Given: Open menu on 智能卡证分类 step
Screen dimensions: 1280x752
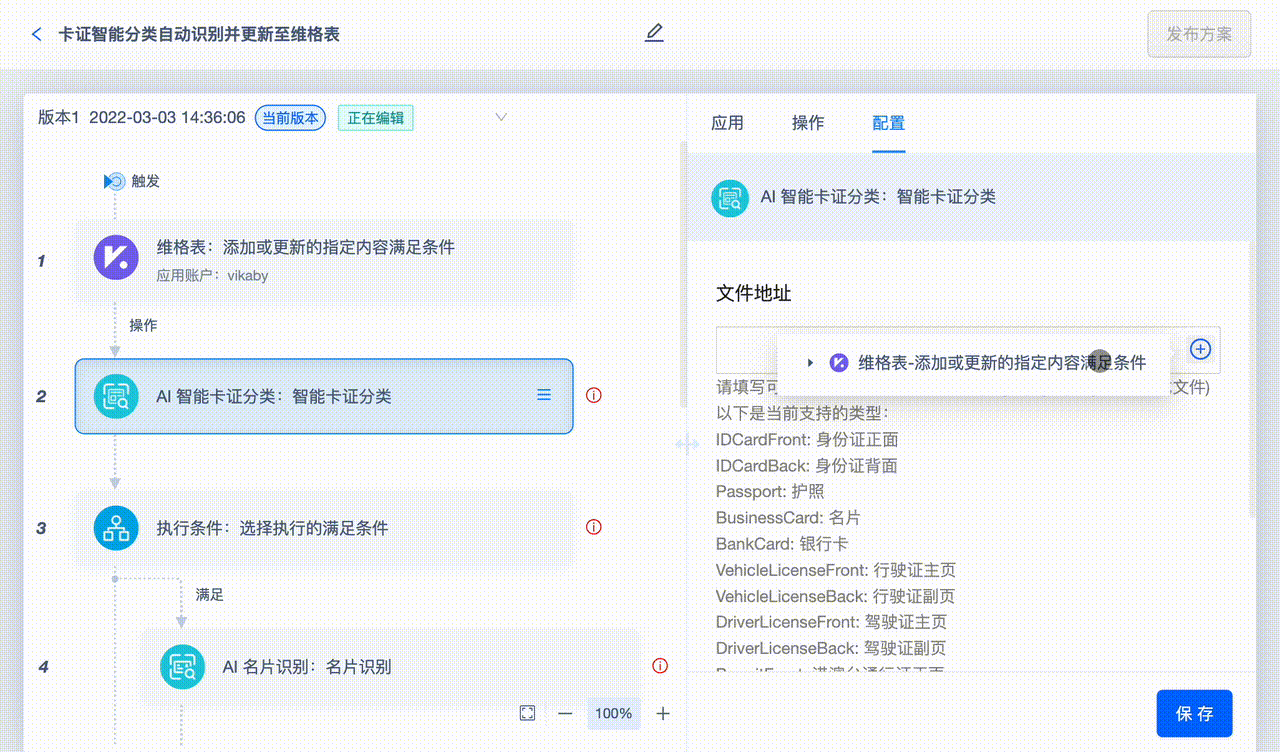Looking at the screenshot, I should point(544,395).
